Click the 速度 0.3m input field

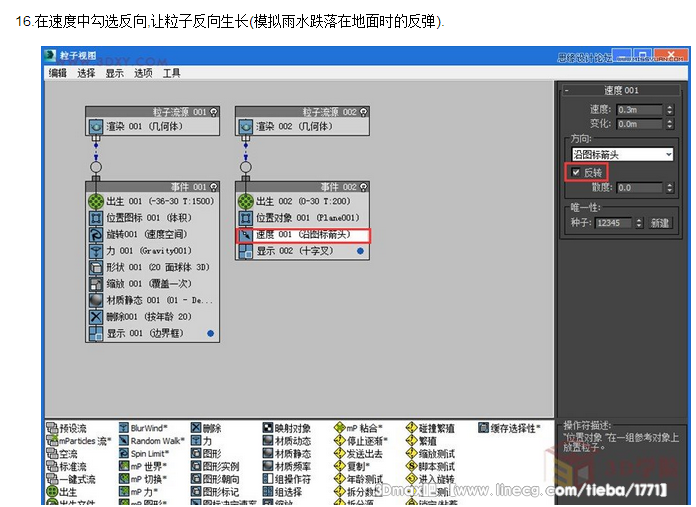tap(640, 110)
